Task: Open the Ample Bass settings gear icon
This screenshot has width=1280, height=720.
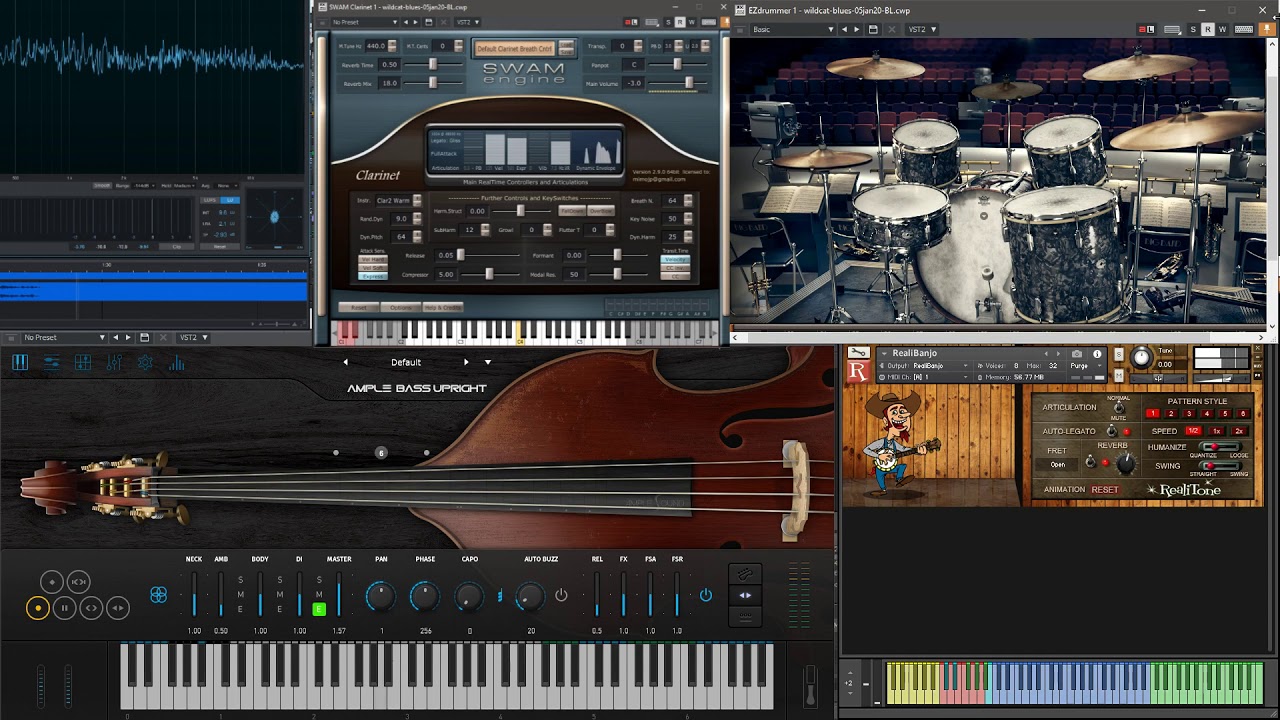Action: [145, 363]
